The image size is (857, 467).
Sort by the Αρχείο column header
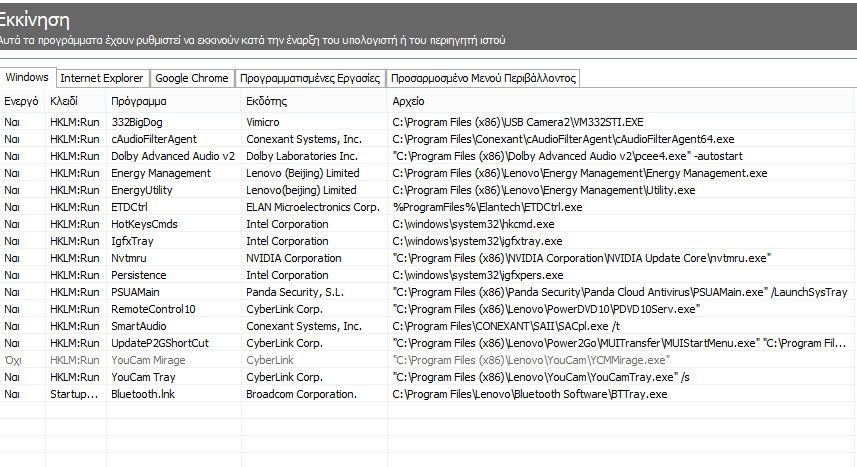click(620, 101)
